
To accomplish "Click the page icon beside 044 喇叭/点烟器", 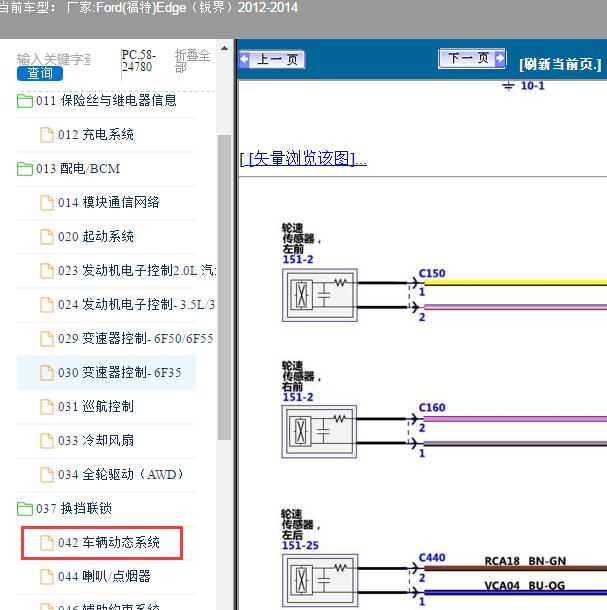I will point(47,577).
